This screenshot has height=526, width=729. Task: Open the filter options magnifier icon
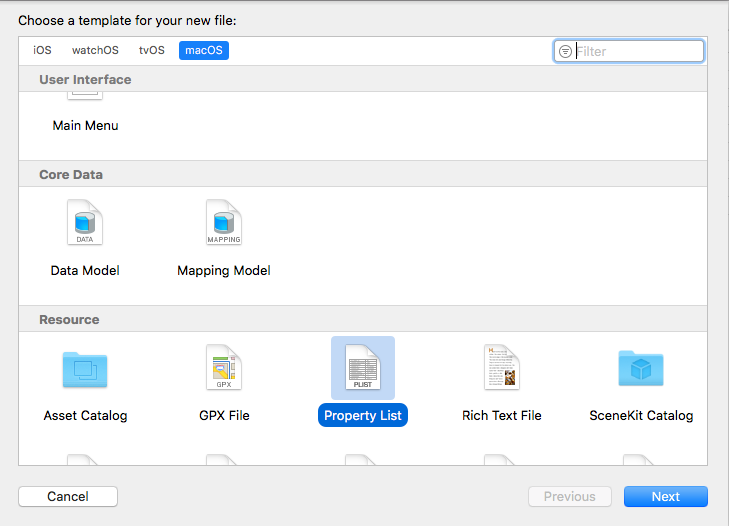pos(566,51)
